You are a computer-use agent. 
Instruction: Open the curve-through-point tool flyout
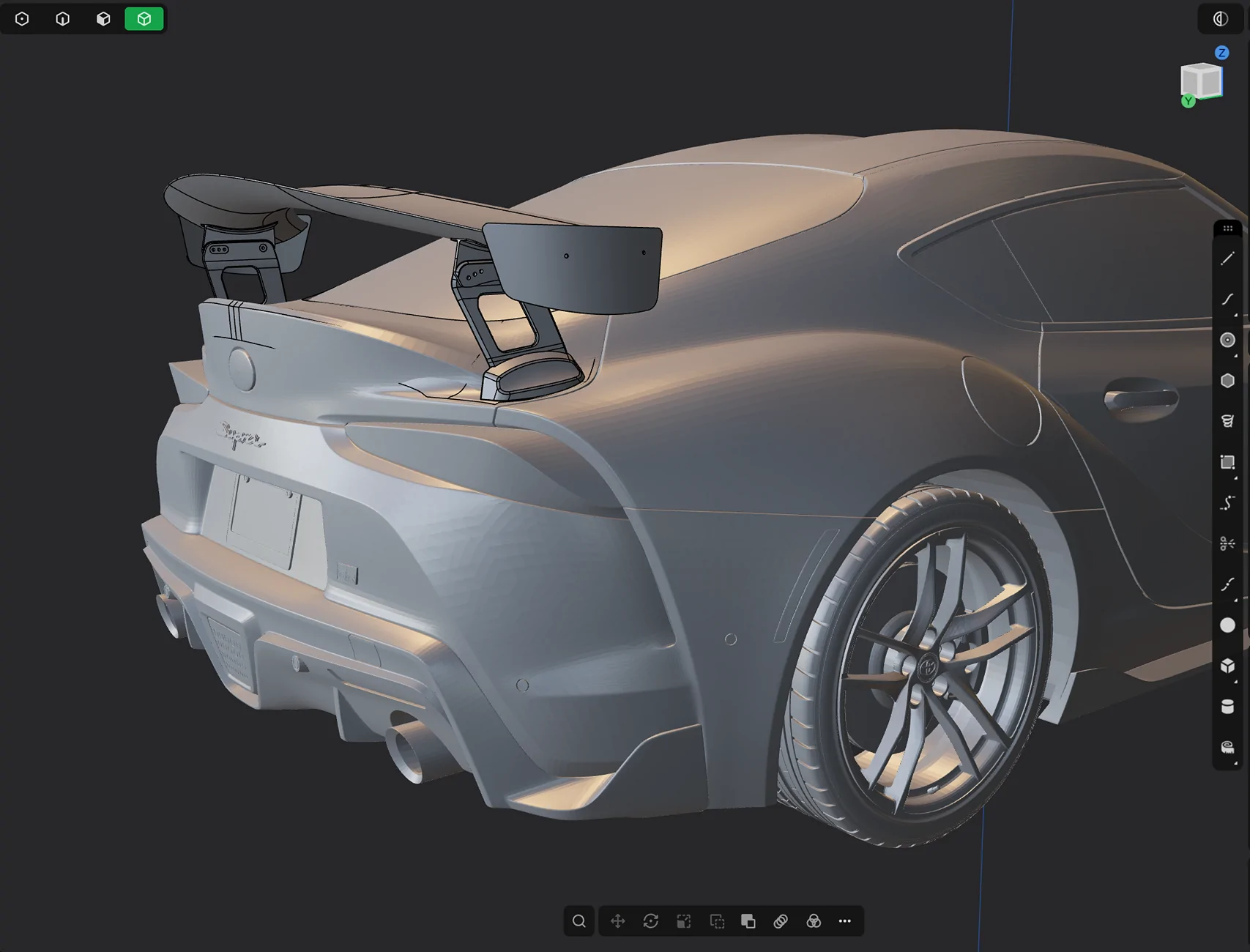pyautogui.click(x=1228, y=584)
